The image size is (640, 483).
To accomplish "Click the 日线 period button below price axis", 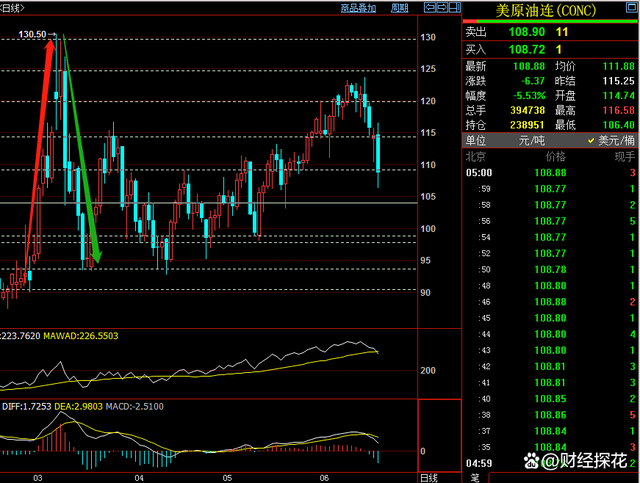I will point(429,478).
